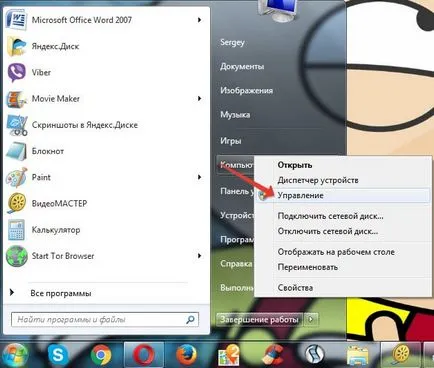The width and height of the screenshot is (434, 368).
Task: Click the ВидеоМАСТЕР reel icon in Start menu
Action: [16, 203]
